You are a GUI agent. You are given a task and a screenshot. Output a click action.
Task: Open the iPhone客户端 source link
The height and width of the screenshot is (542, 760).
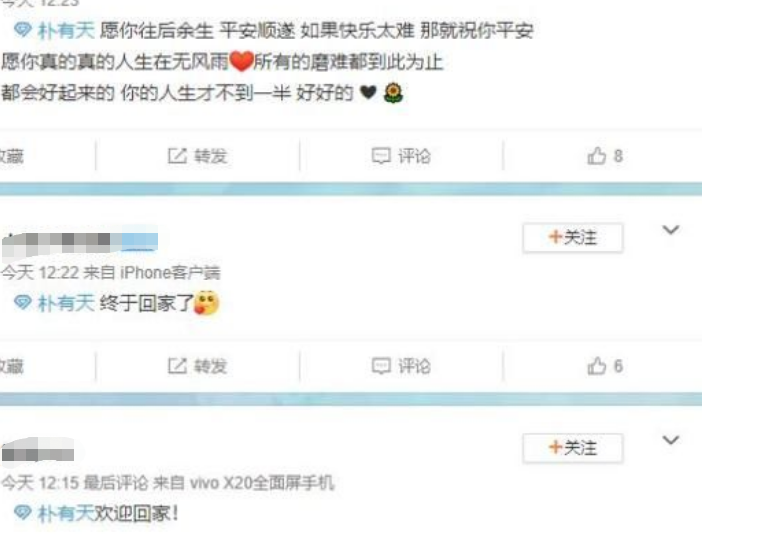point(170,272)
